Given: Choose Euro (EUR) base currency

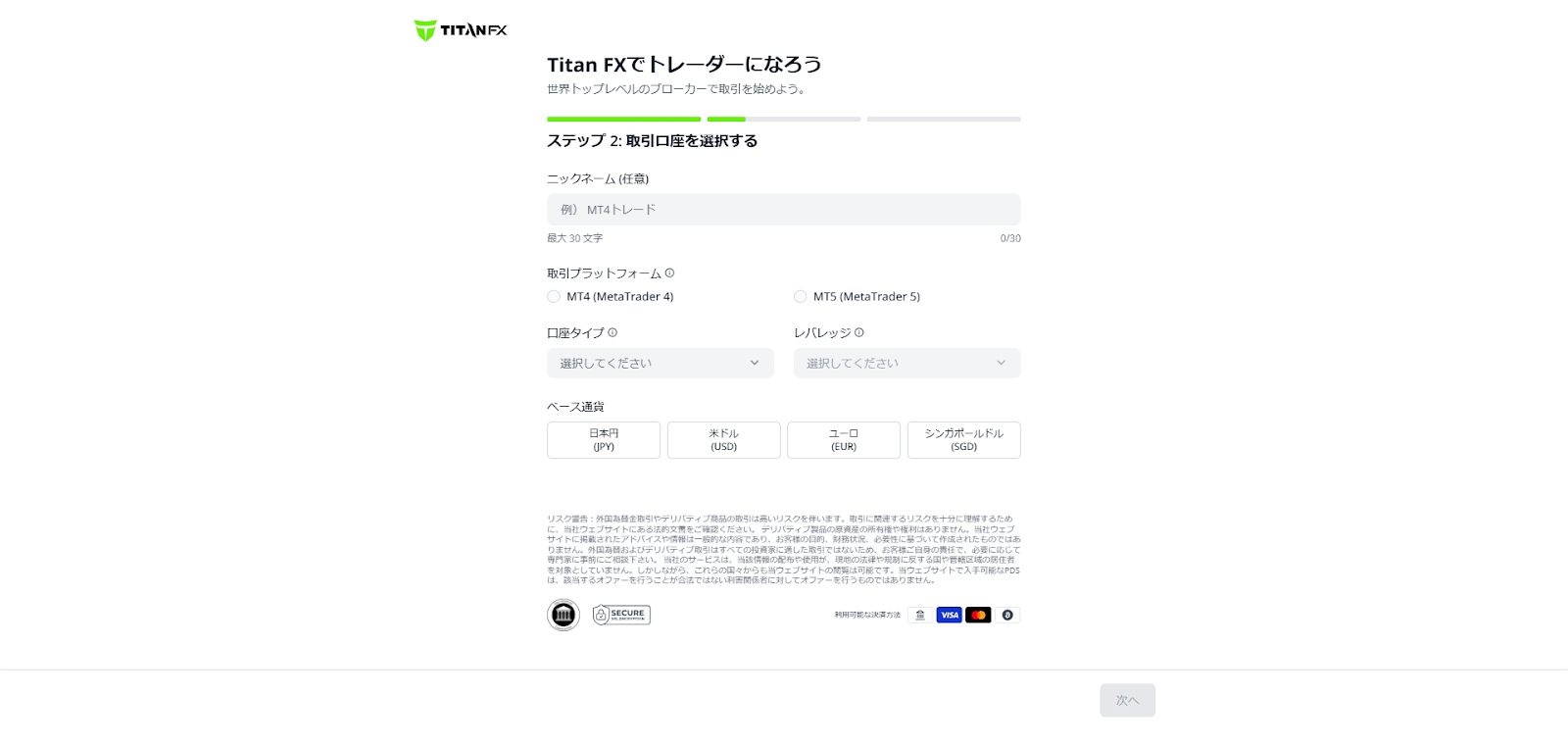Looking at the screenshot, I should tap(844, 440).
